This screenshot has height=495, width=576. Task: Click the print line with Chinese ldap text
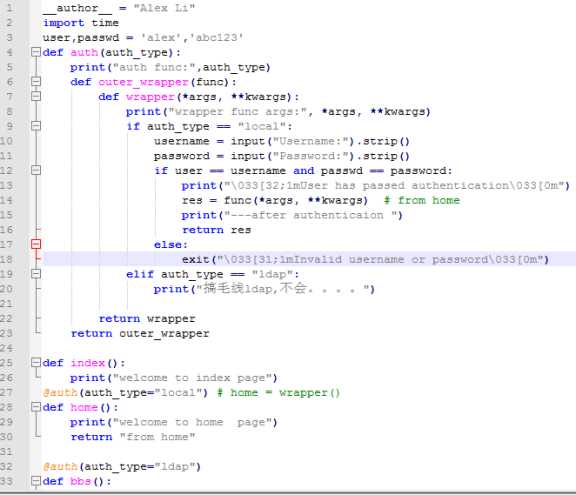[x=264, y=289]
